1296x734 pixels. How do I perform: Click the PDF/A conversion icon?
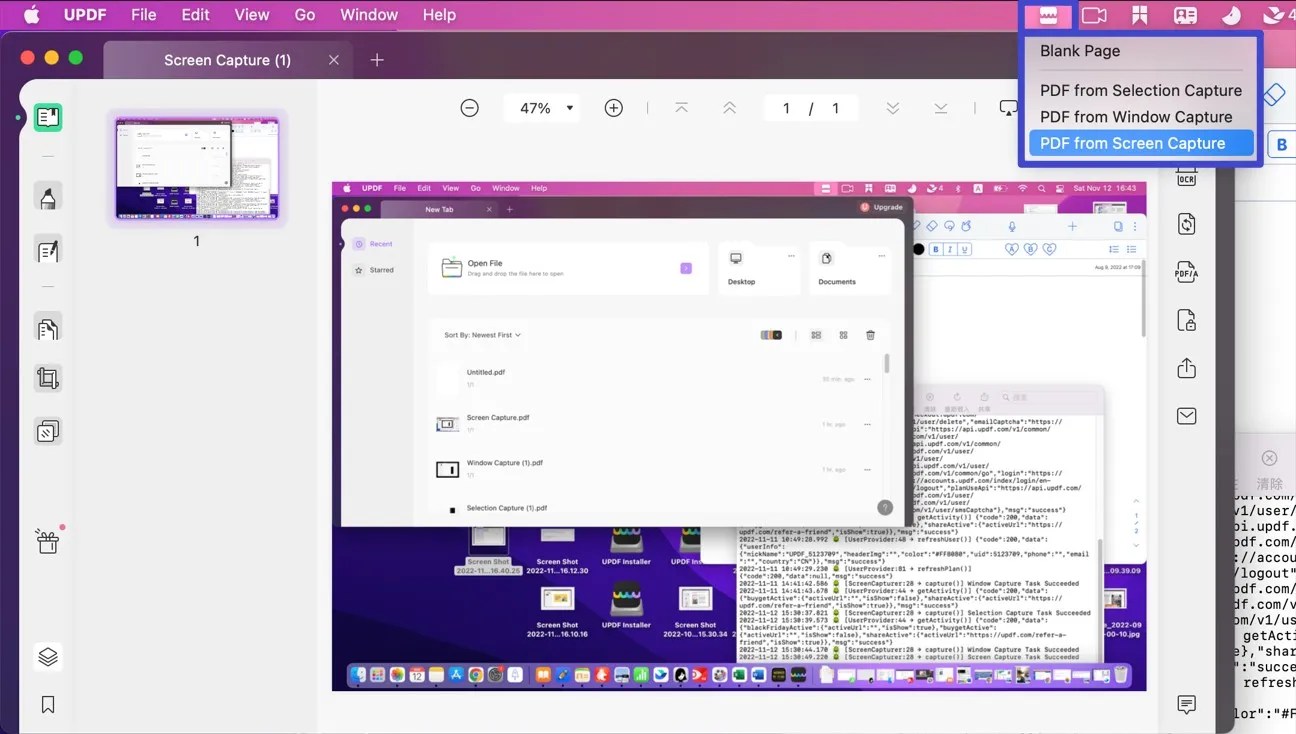(x=1186, y=272)
